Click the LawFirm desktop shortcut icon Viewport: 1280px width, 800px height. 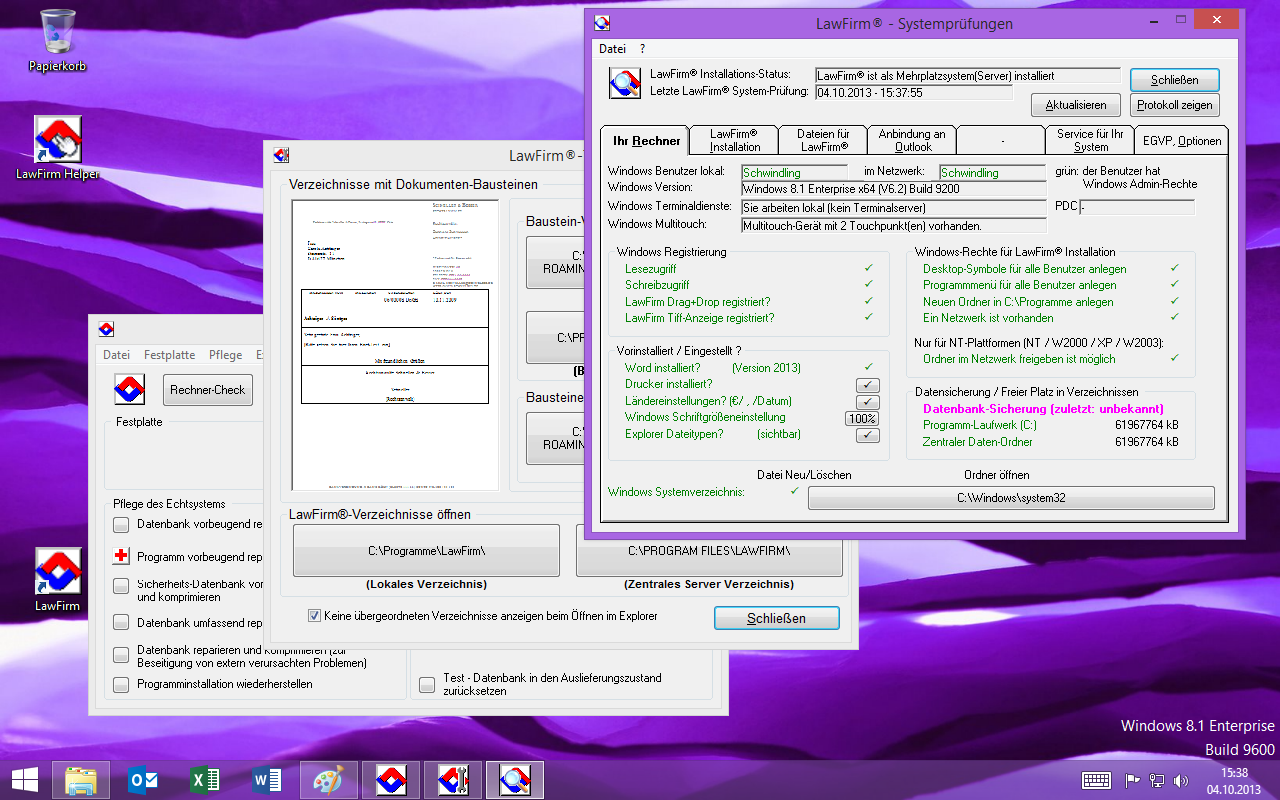pos(57,571)
